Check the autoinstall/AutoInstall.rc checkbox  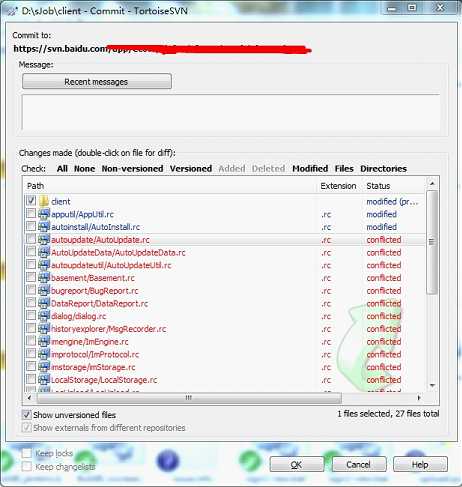click(x=31, y=226)
